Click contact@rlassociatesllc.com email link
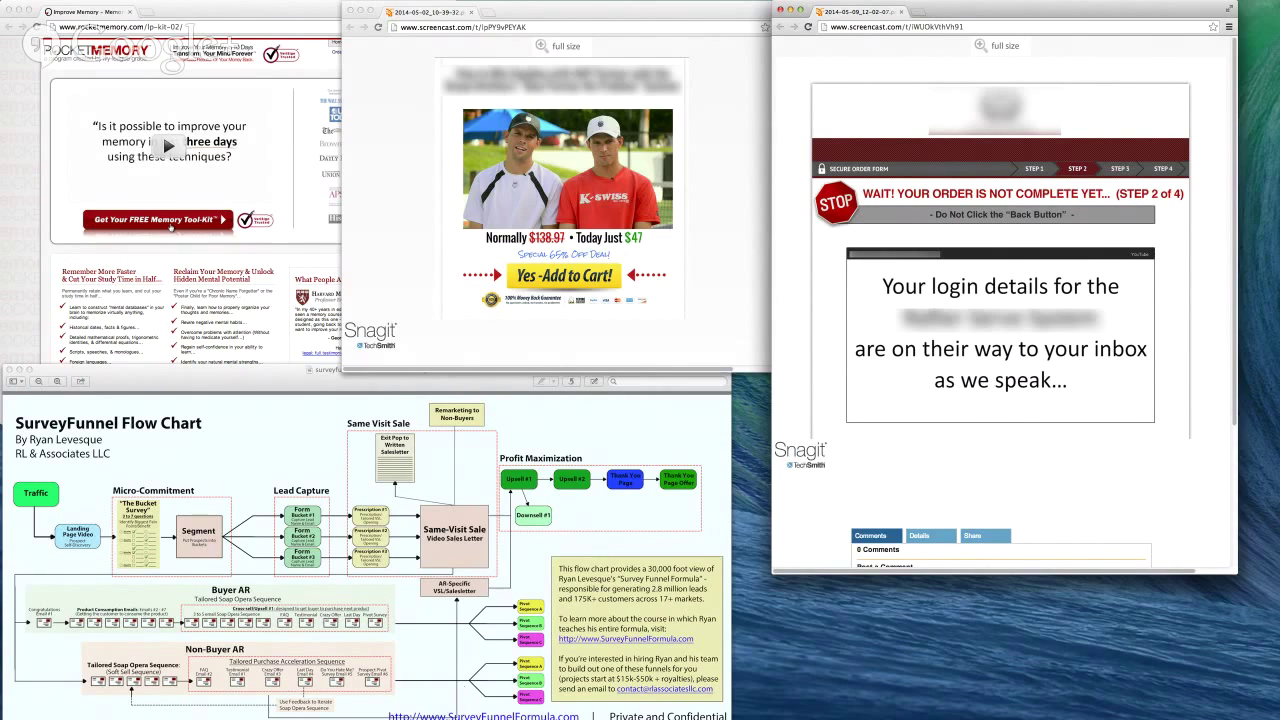This screenshot has width=1280, height=720. [665, 688]
